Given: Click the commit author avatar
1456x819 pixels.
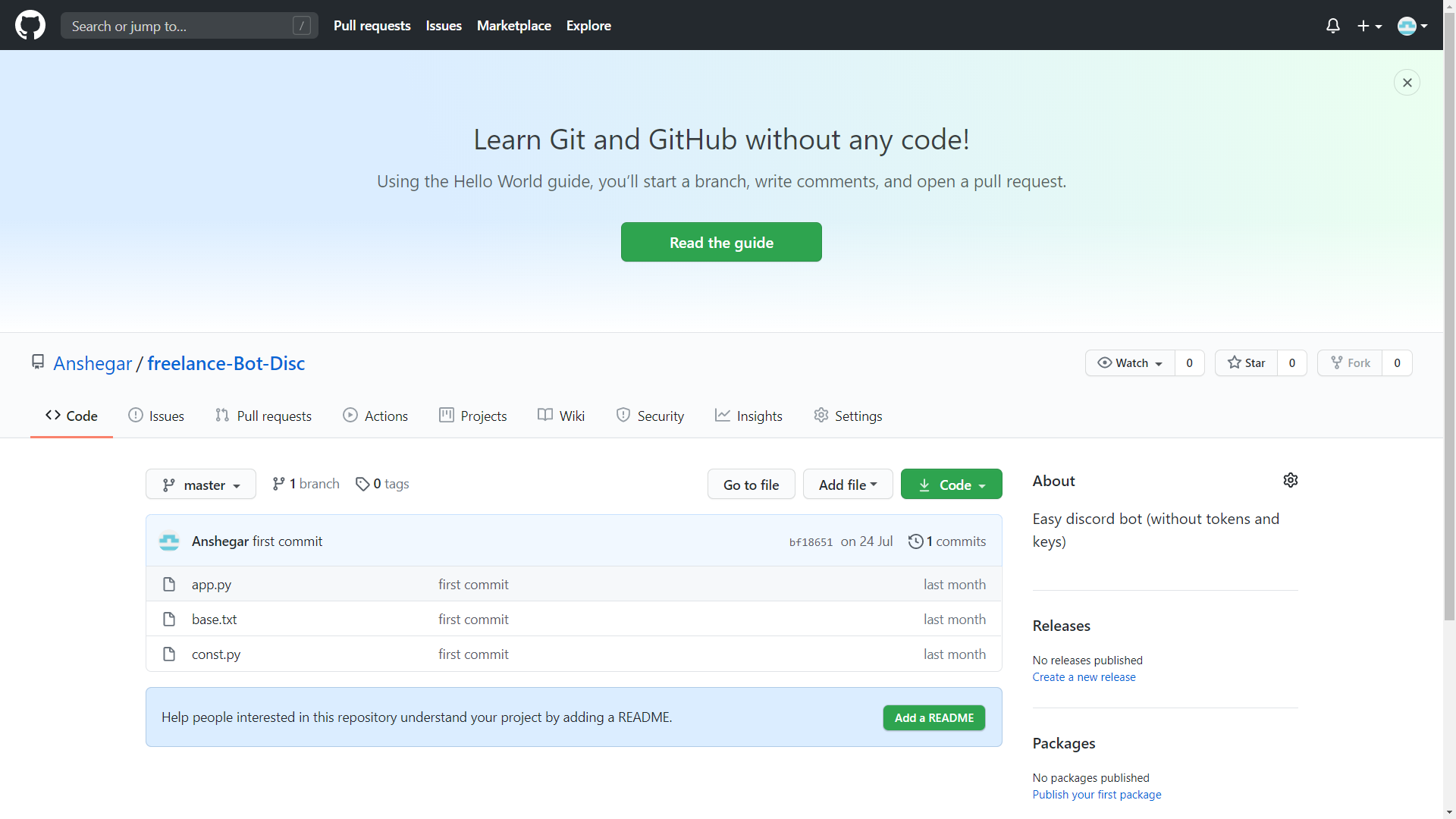Looking at the screenshot, I should (x=169, y=541).
